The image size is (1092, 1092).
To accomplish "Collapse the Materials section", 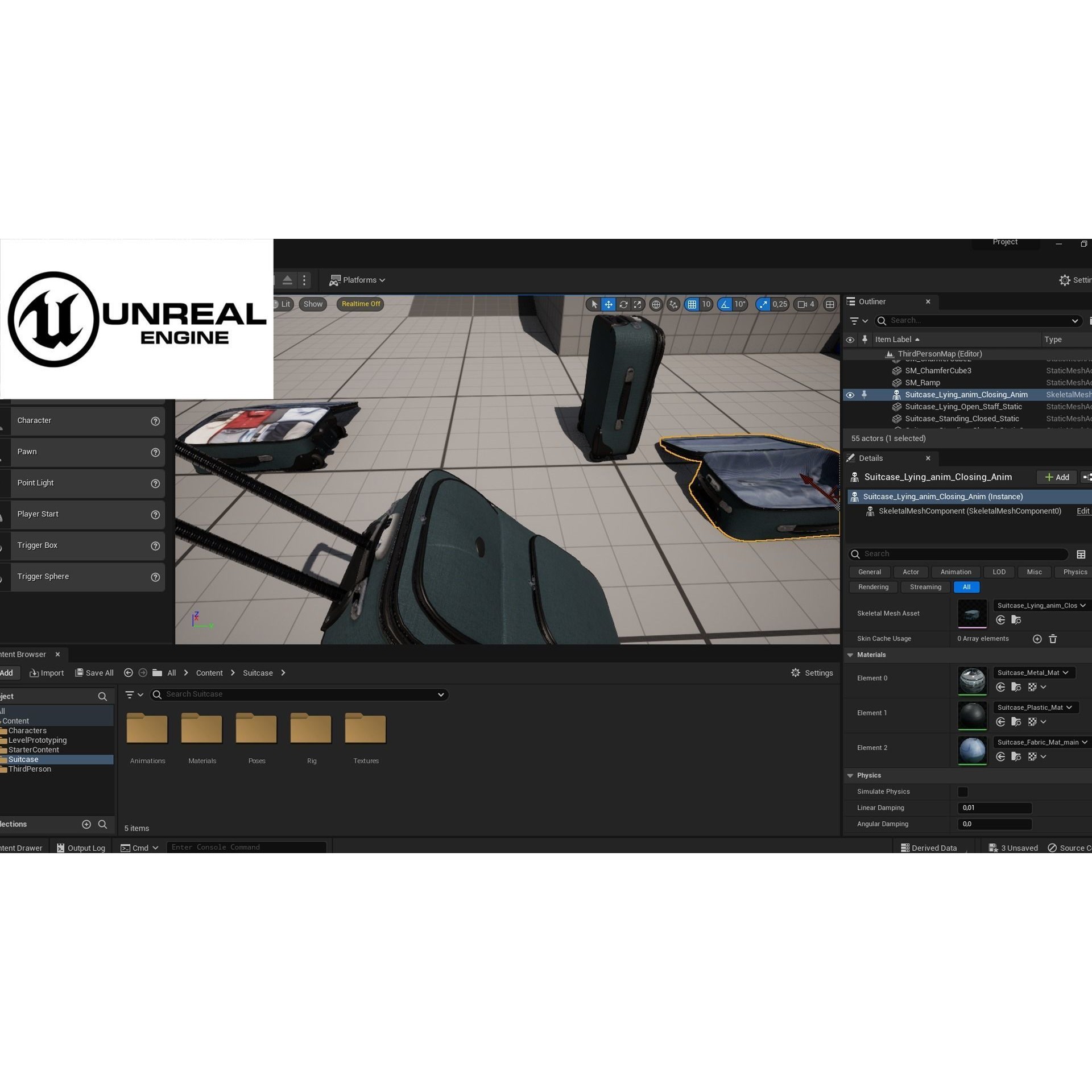I will pos(850,655).
